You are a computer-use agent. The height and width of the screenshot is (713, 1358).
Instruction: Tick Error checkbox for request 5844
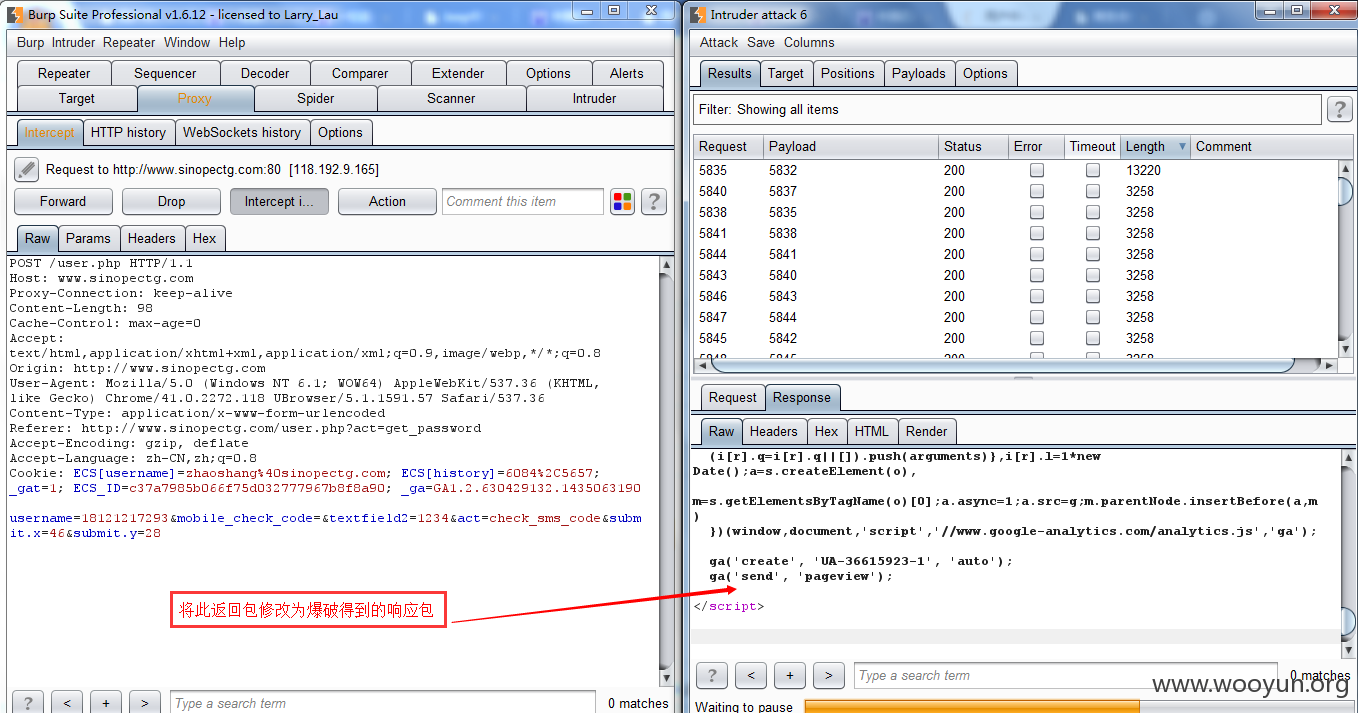[x=1037, y=254]
